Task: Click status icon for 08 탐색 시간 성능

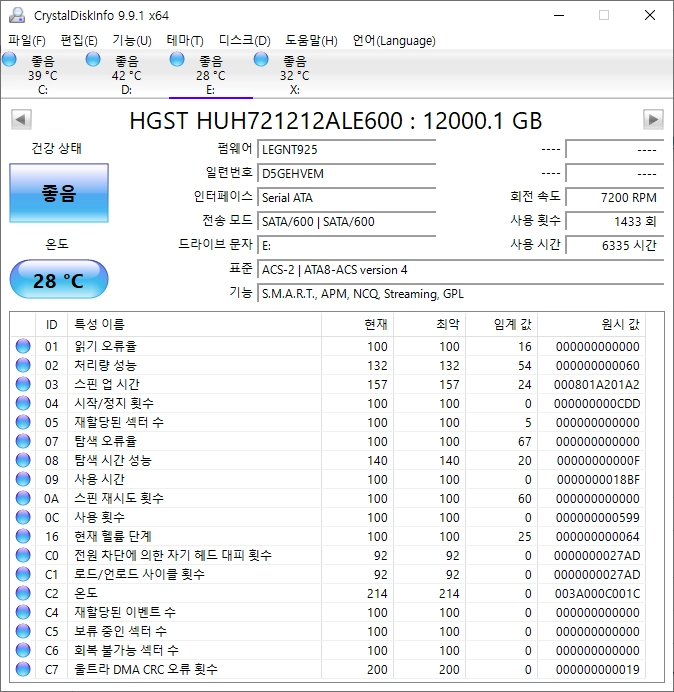Action: [23, 460]
